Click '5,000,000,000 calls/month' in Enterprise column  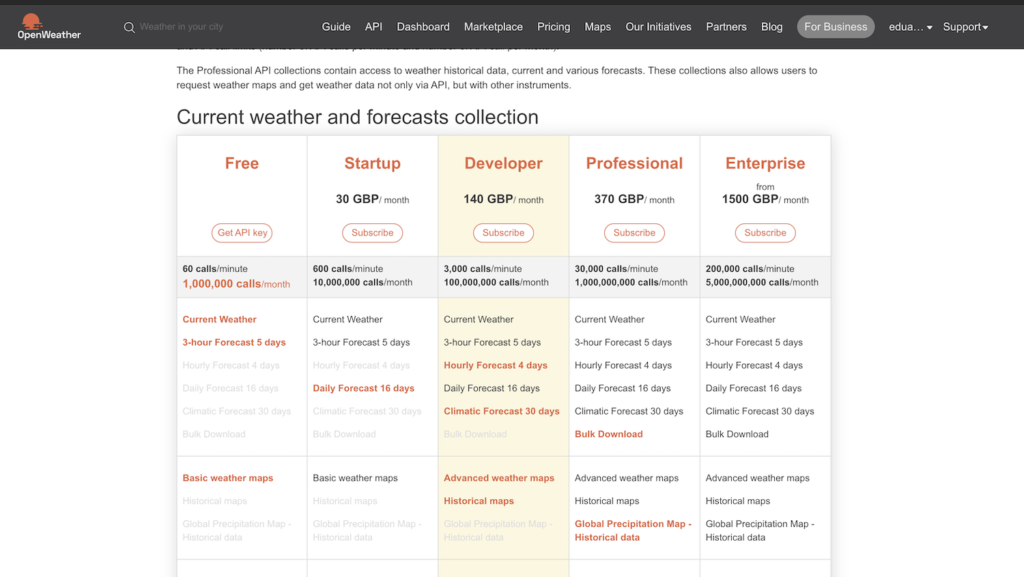761,283
